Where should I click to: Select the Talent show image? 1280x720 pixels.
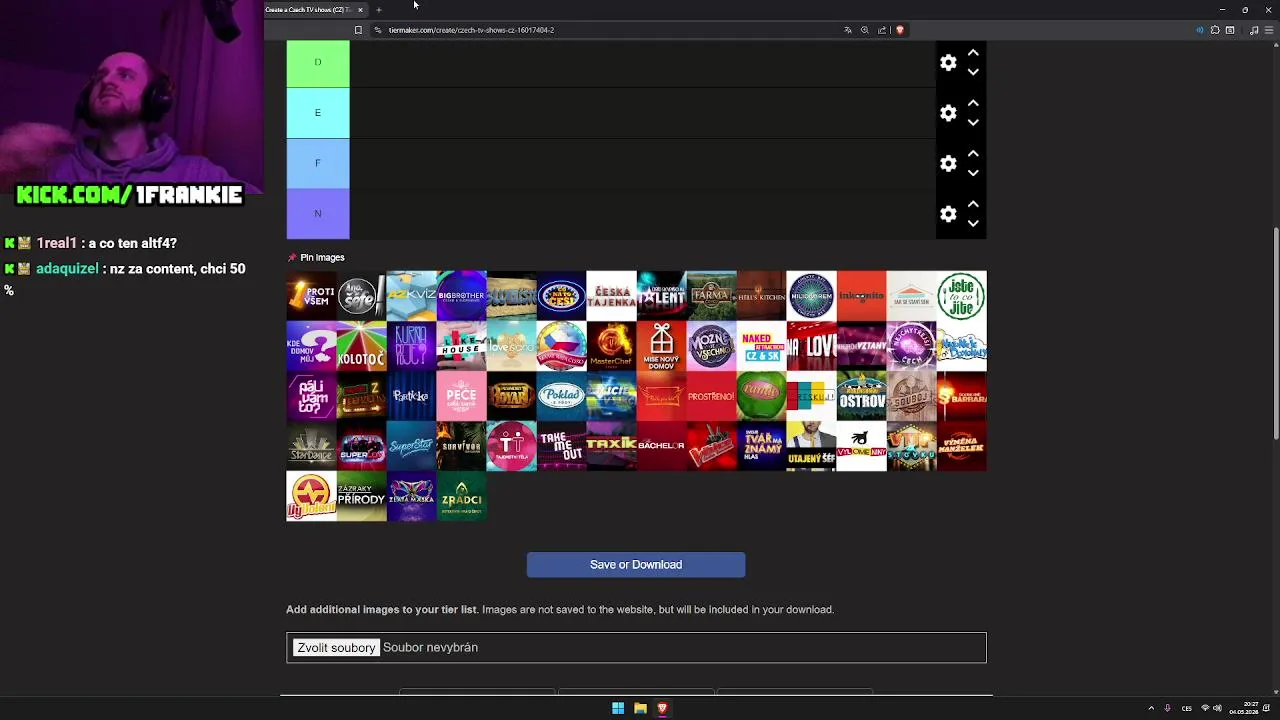coord(661,296)
